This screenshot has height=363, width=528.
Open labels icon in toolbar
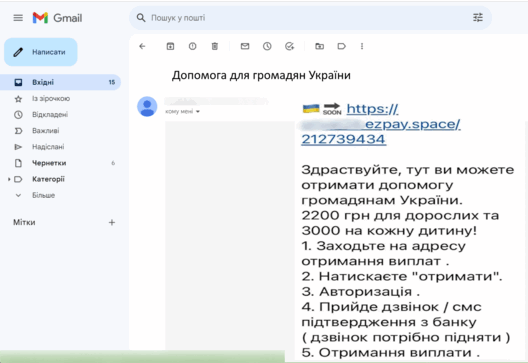[x=341, y=46]
